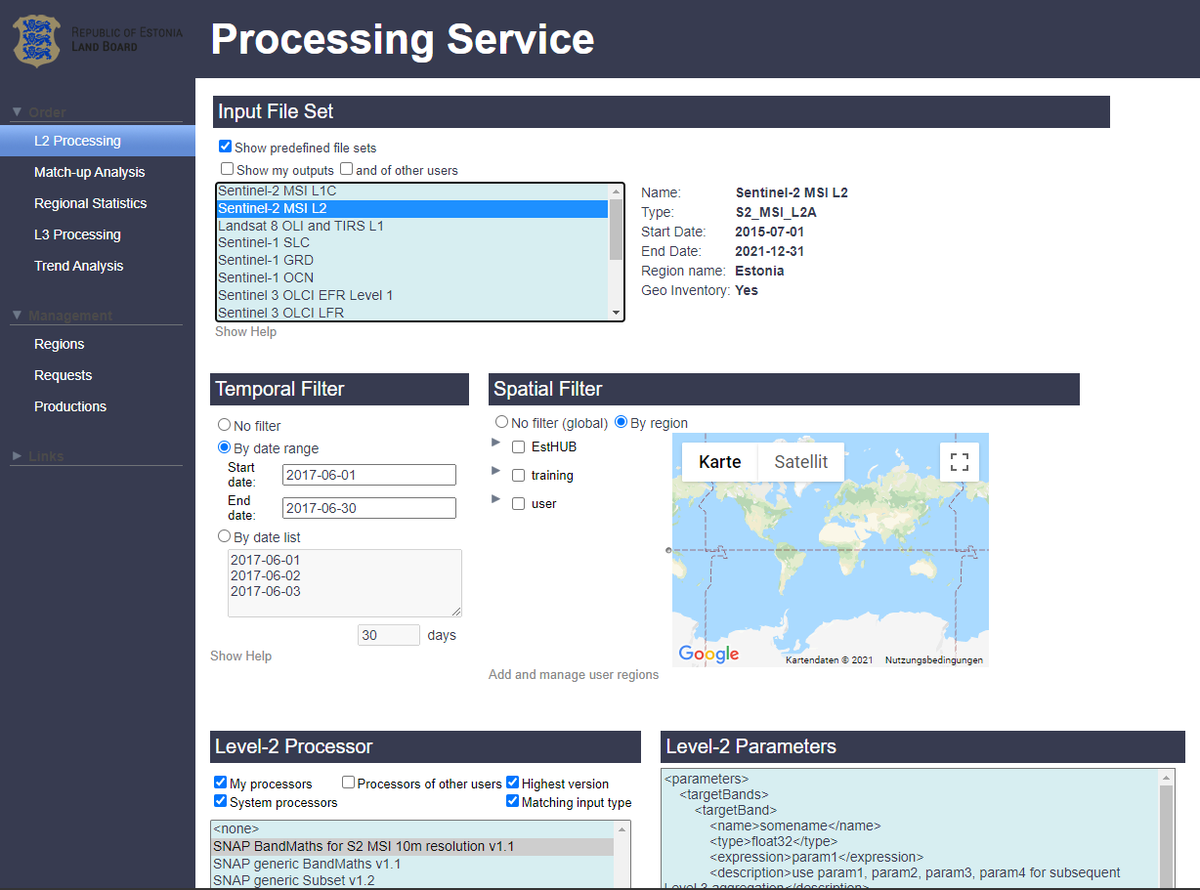Screen dimensions: 1200x890
Task: Select Sentinel-1 GRD file set
Action: coord(413,260)
